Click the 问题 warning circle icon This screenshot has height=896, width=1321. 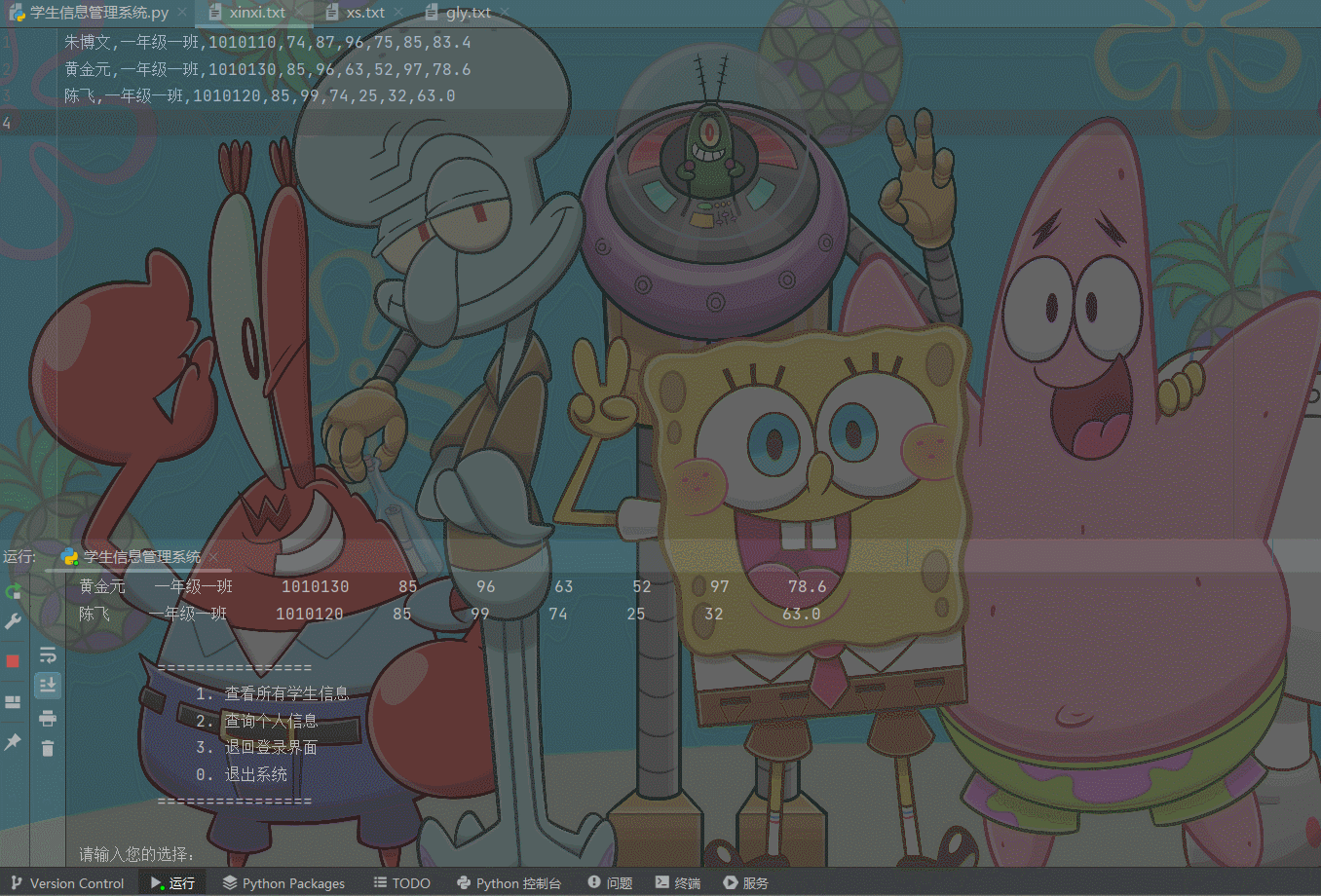[x=594, y=882]
